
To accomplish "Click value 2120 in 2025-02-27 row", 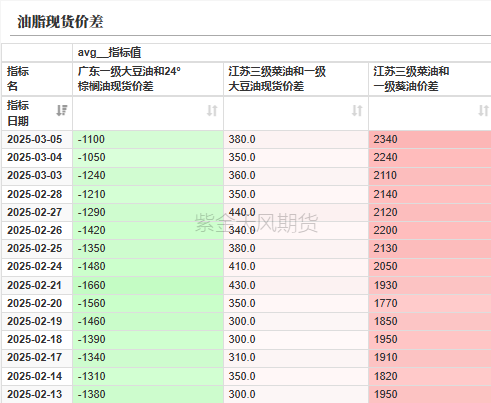I will click(385, 212).
